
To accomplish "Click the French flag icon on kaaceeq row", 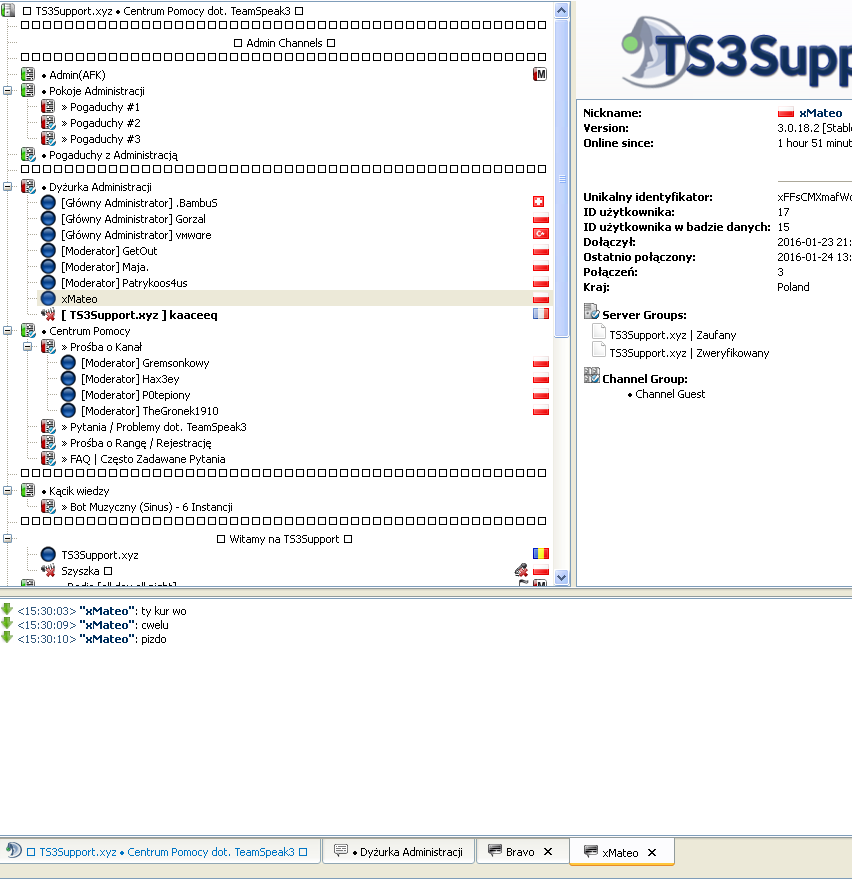I will tap(540, 313).
